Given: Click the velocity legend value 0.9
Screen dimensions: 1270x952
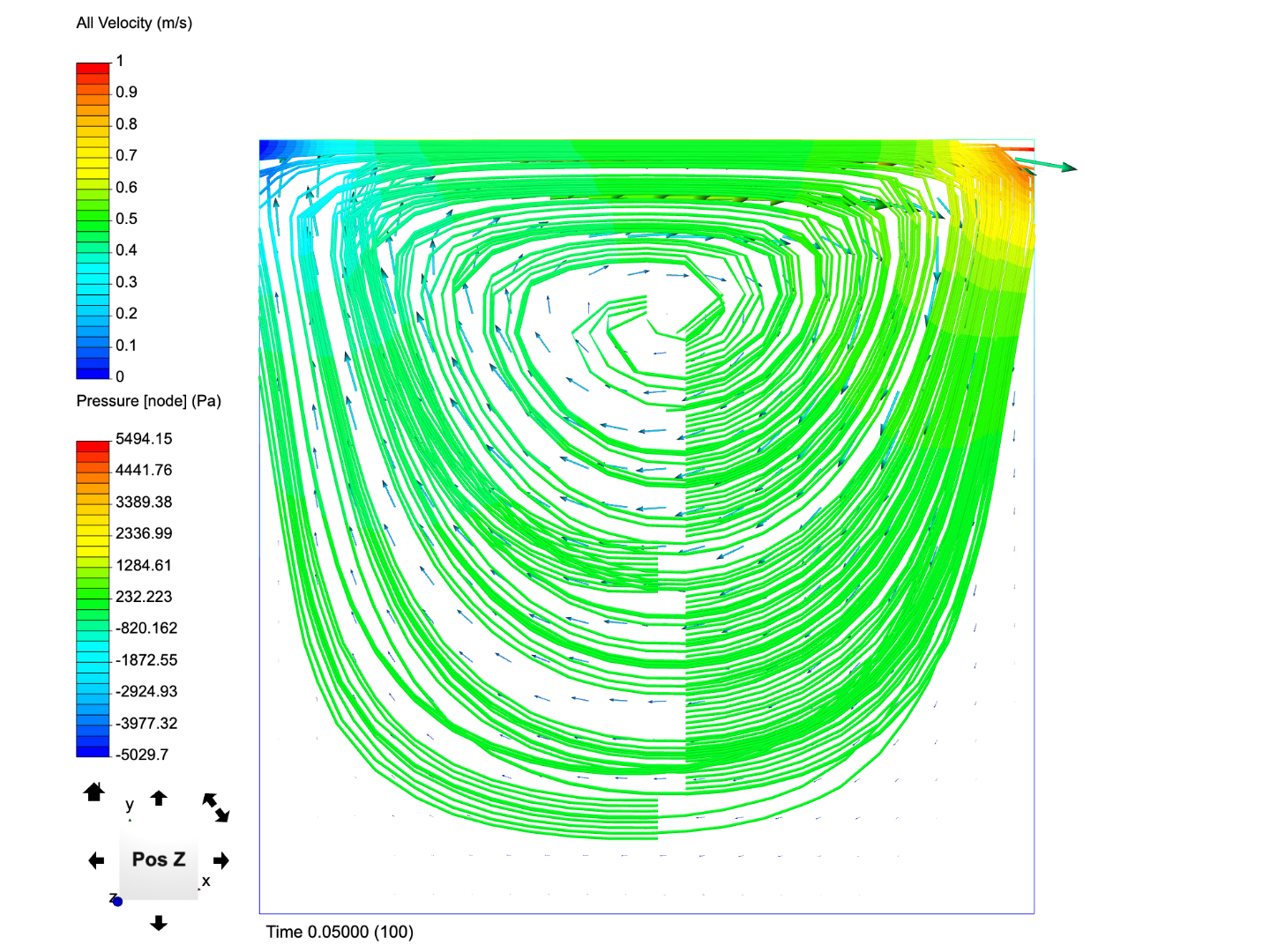Looking at the screenshot, I should 126,92.
